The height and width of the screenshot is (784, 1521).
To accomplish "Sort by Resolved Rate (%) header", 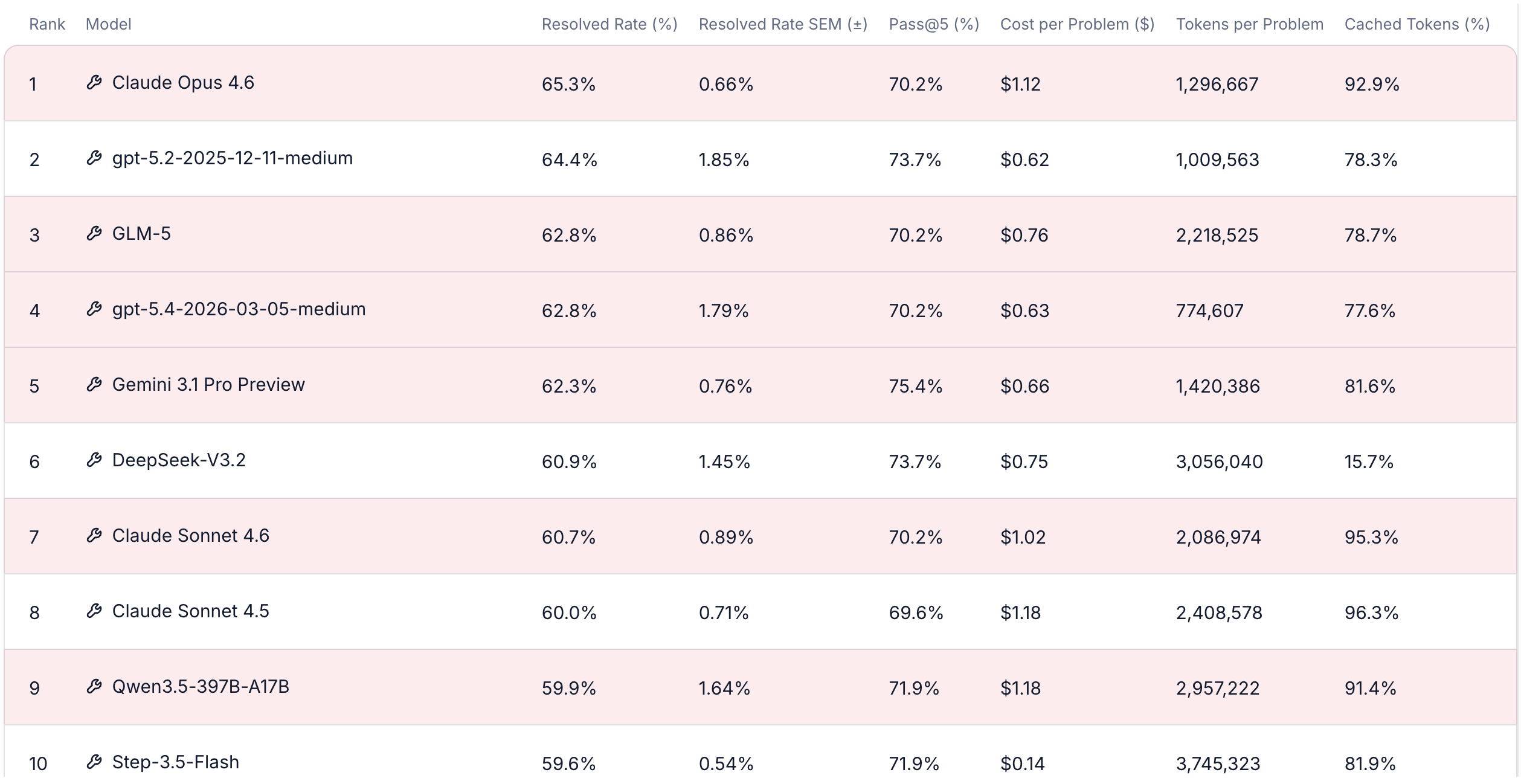I will click(x=609, y=24).
